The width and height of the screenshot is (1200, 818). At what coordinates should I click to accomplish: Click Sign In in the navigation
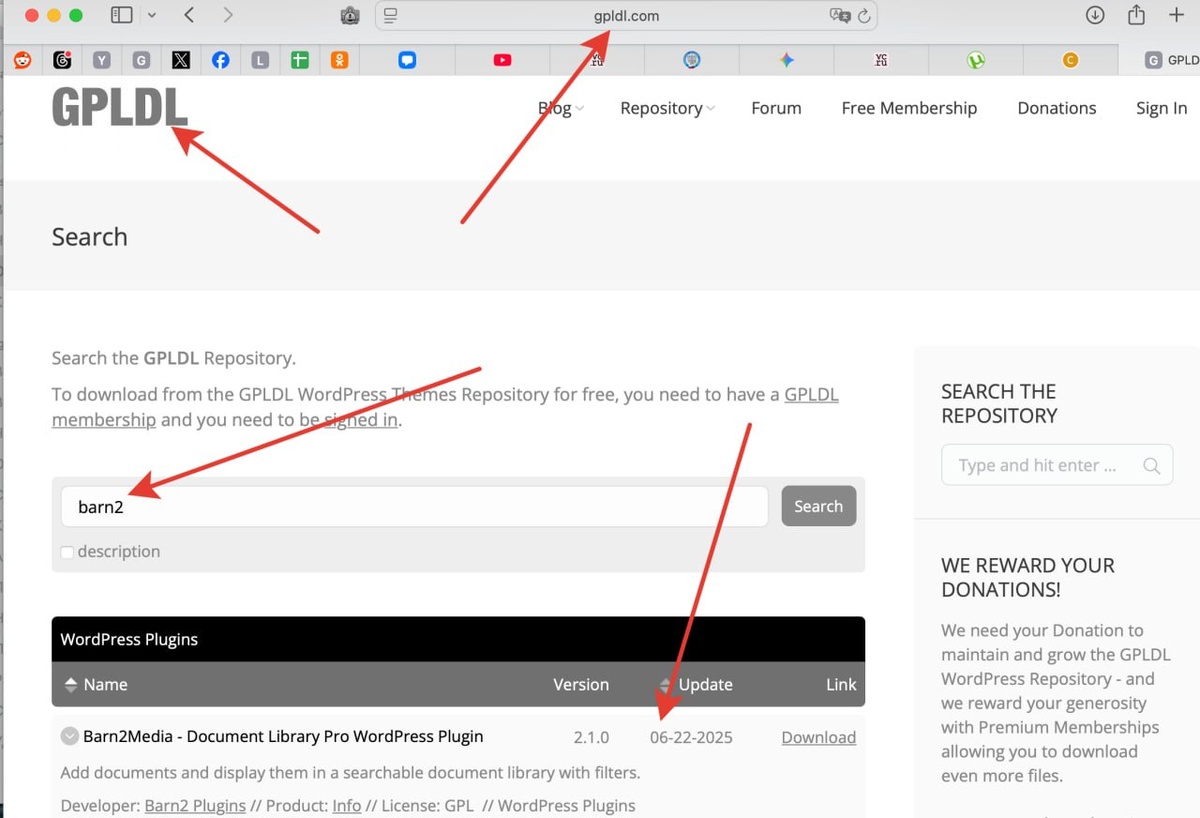point(1161,108)
